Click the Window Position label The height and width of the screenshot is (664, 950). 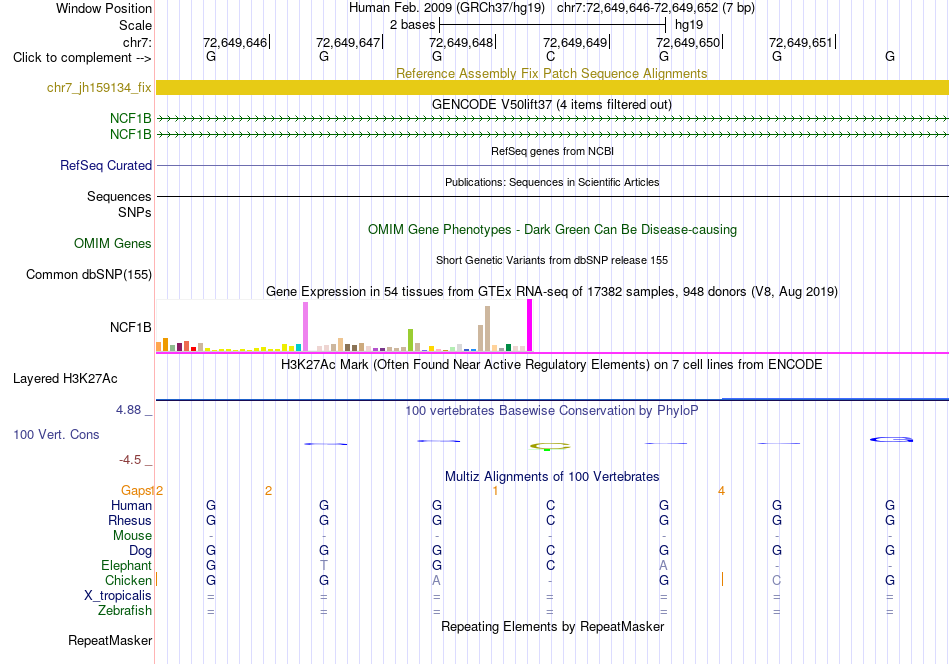coord(104,8)
